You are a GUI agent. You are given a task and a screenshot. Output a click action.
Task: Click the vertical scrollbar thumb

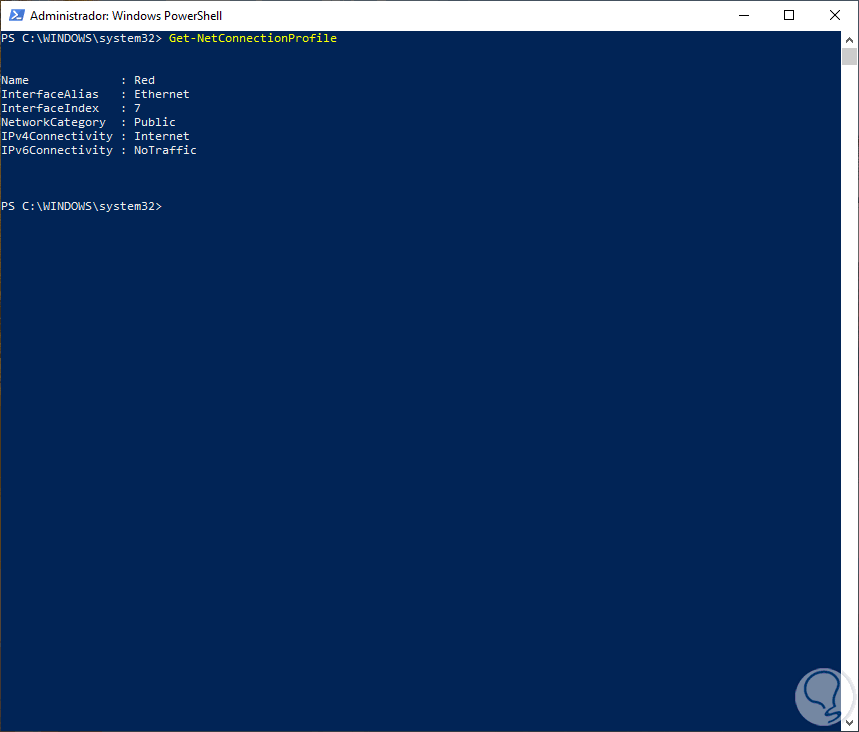click(x=849, y=56)
